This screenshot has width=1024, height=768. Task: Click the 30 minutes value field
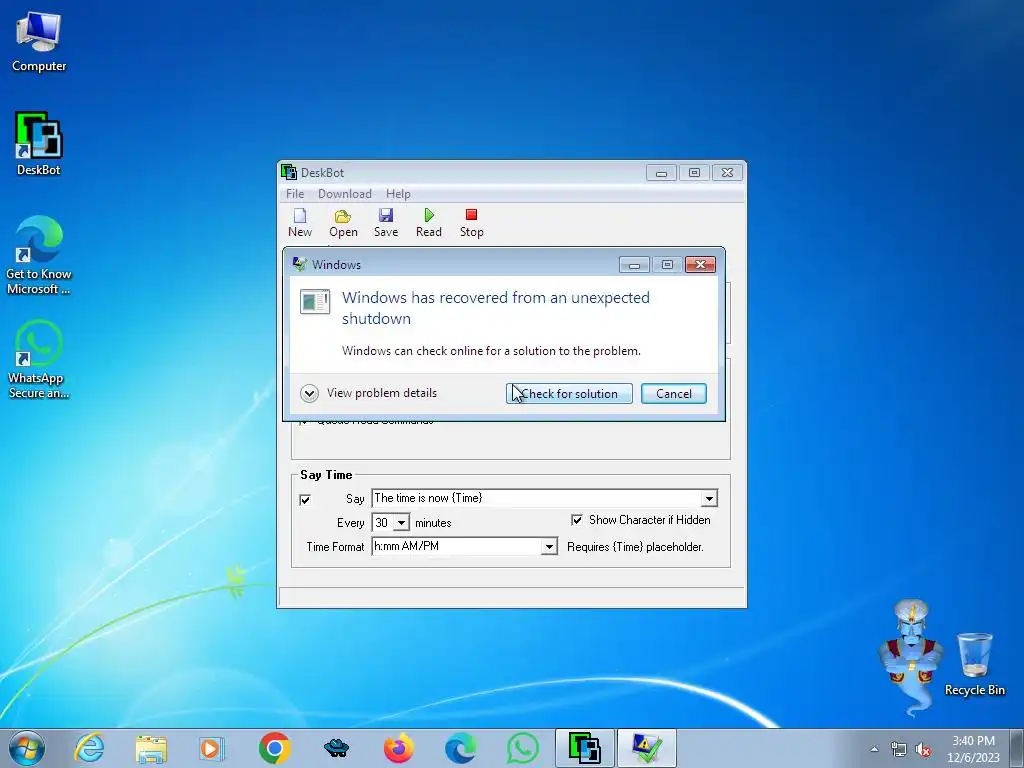(383, 523)
